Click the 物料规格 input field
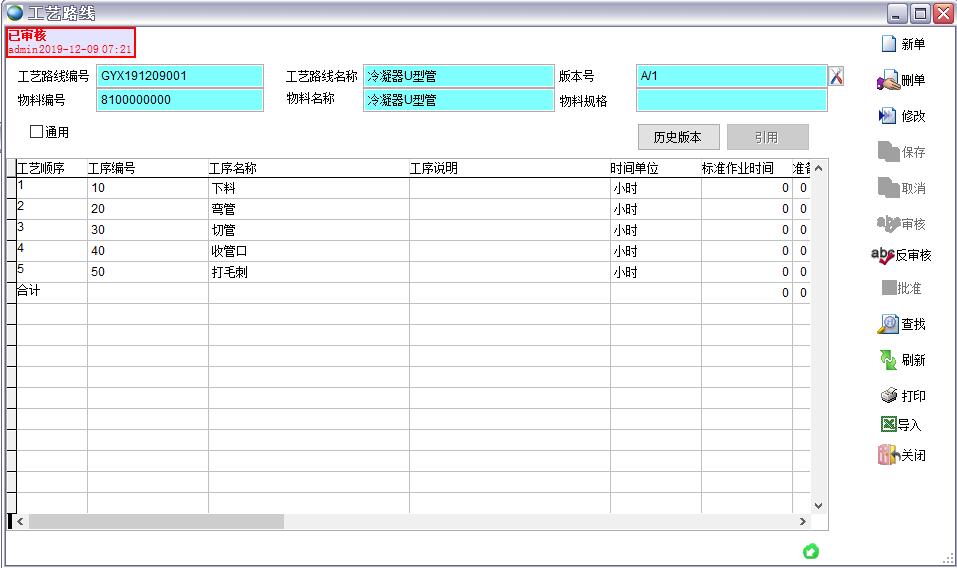This screenshot has height=568, width=957. (732, 100)
